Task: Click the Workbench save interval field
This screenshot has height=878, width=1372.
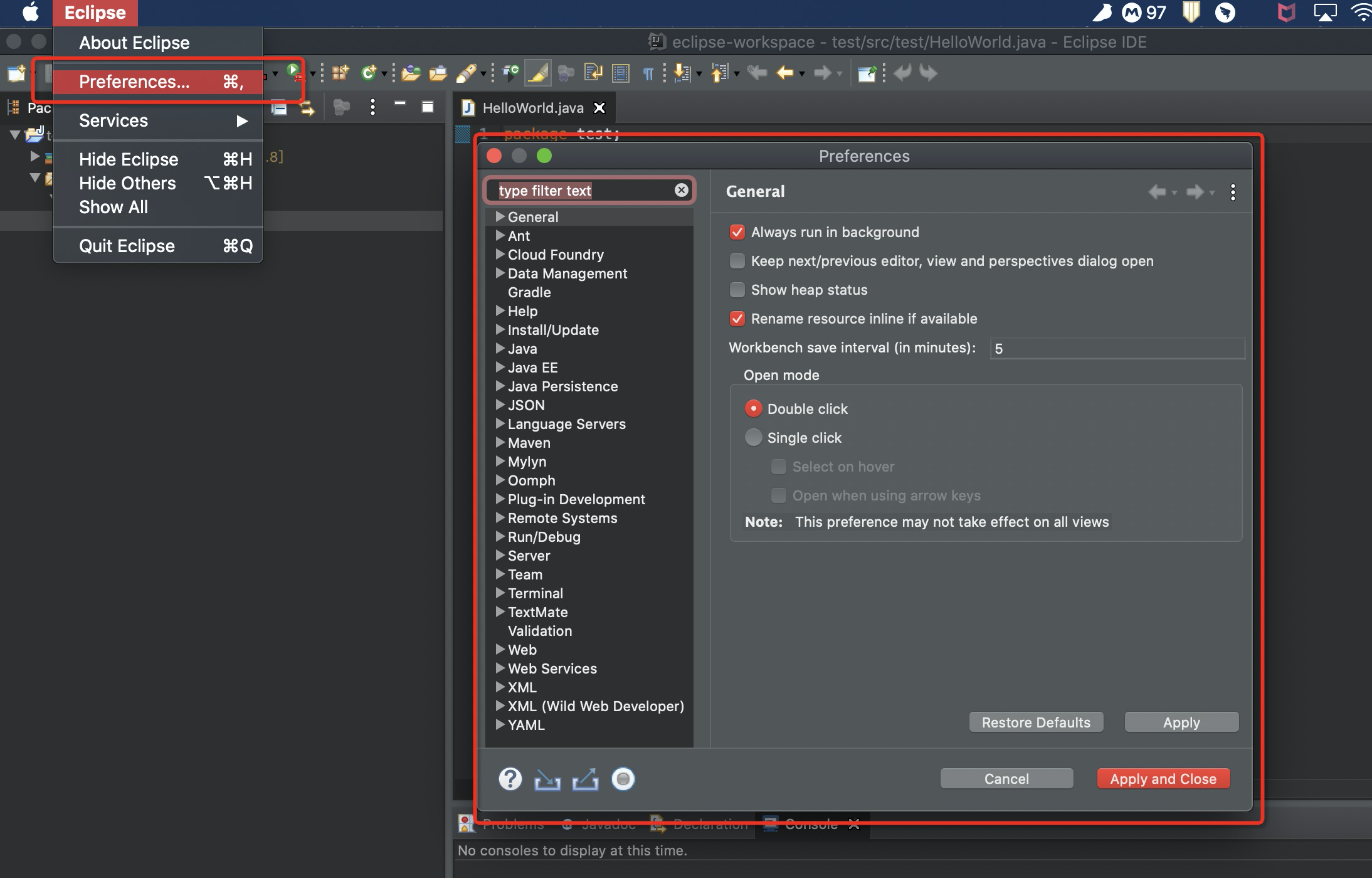Action: [x=1116, y=348]
